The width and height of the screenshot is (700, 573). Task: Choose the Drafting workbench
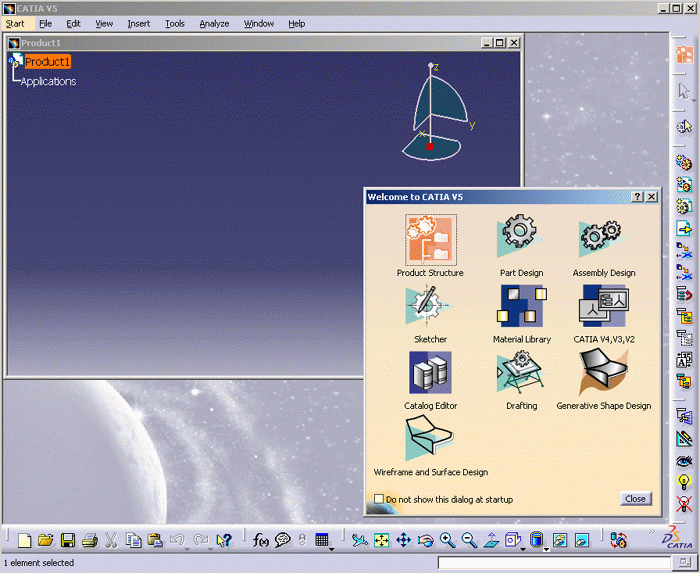pos(521,373)
